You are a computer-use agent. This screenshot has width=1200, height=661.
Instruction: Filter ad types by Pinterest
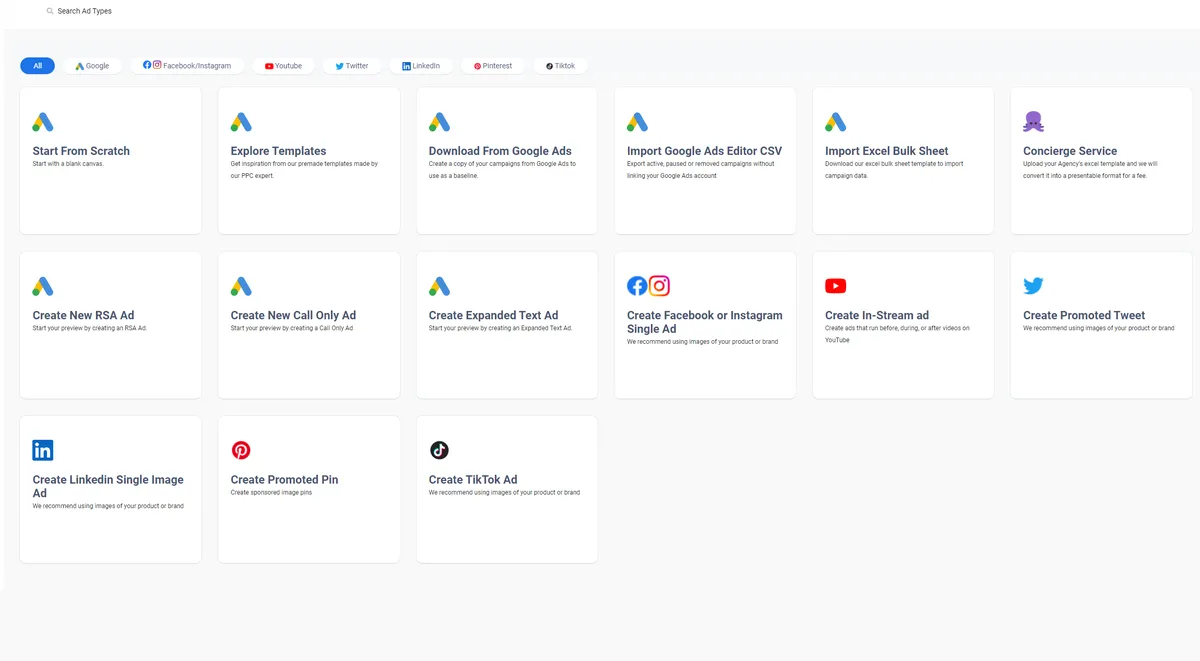(493, 66)
